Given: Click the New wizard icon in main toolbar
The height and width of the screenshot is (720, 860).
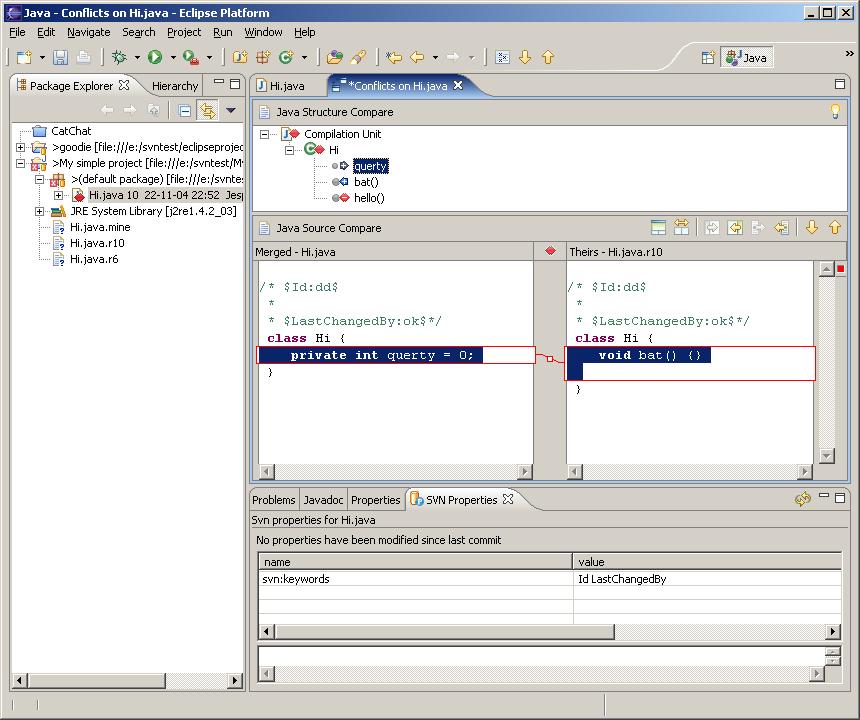Looking at the screenshot, I should point(24,57).
